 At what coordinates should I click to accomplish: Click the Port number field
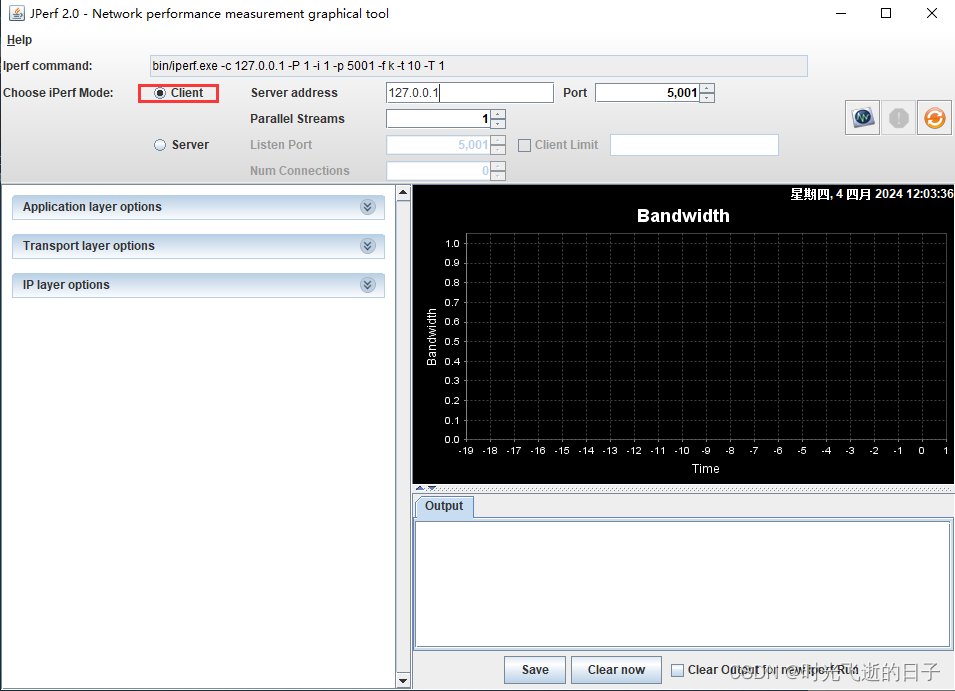click(647, 93)
